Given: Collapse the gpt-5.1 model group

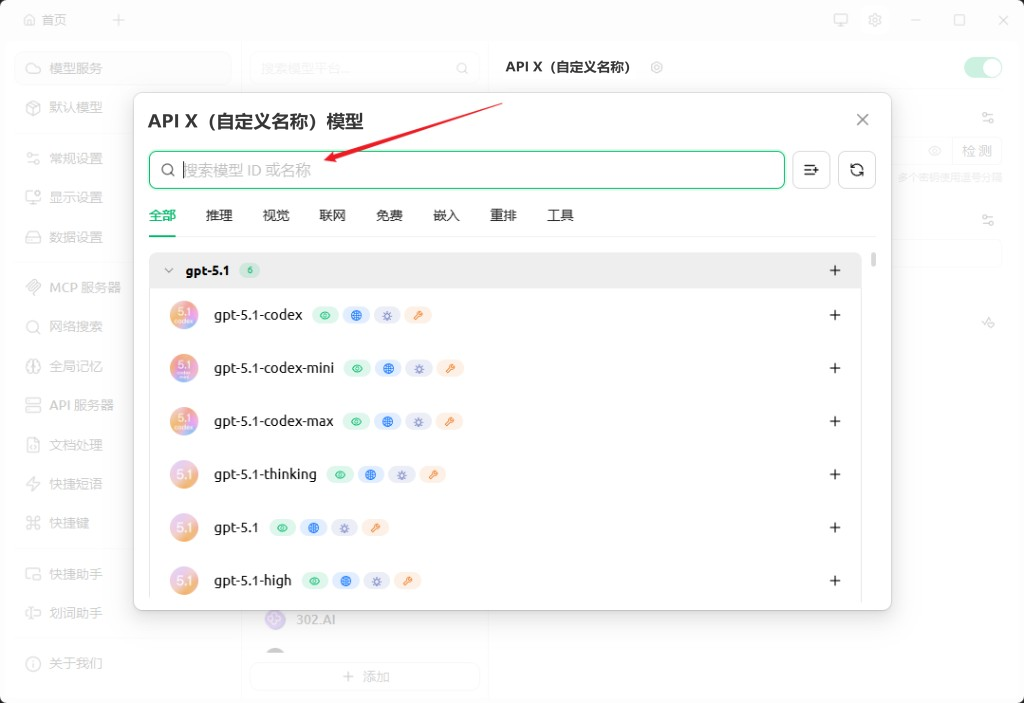Looking at the screenshot, I should click(x=169, y=270).
